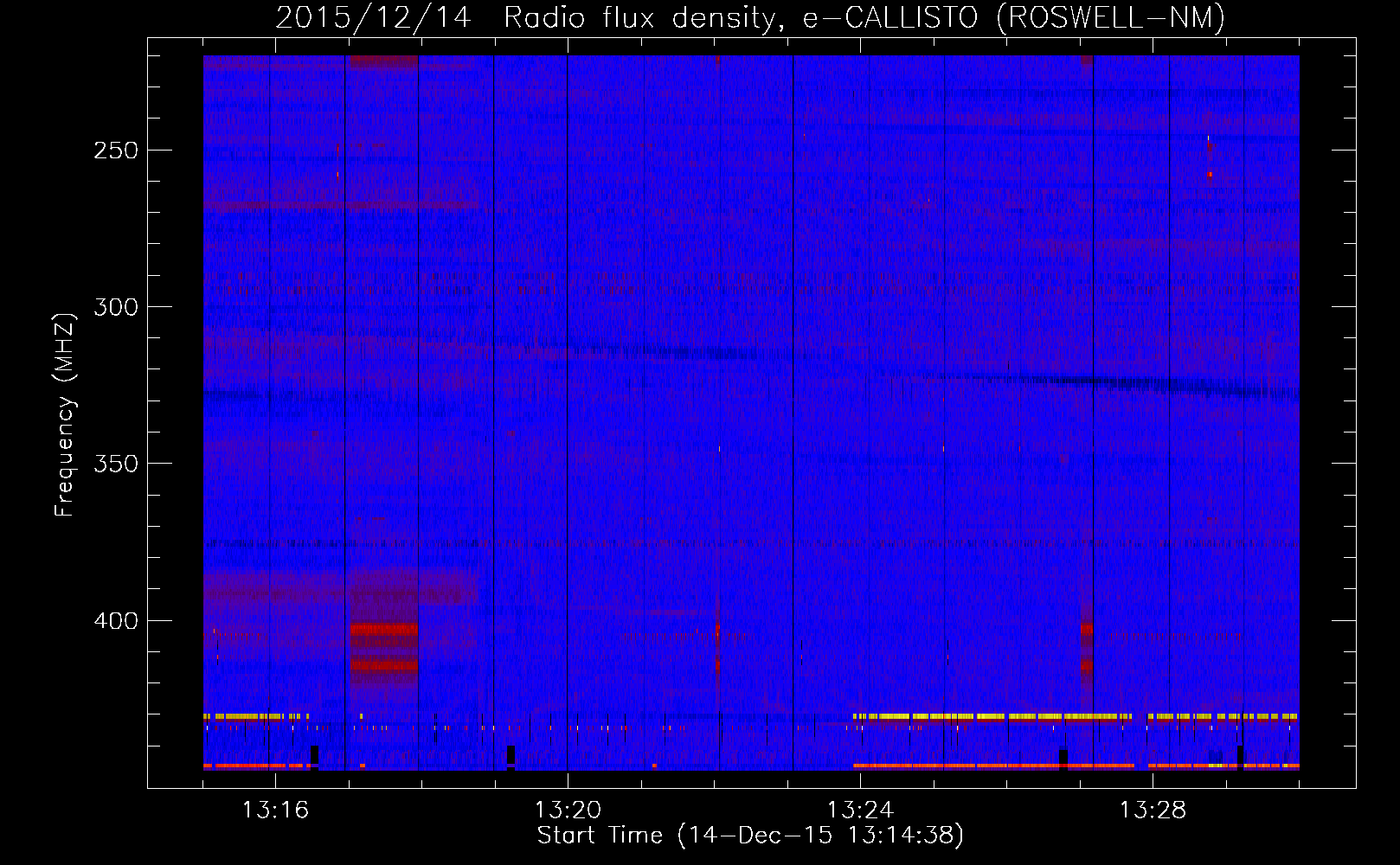
Task: Click the 13:16 time tick label
Action: pos(275,810)
